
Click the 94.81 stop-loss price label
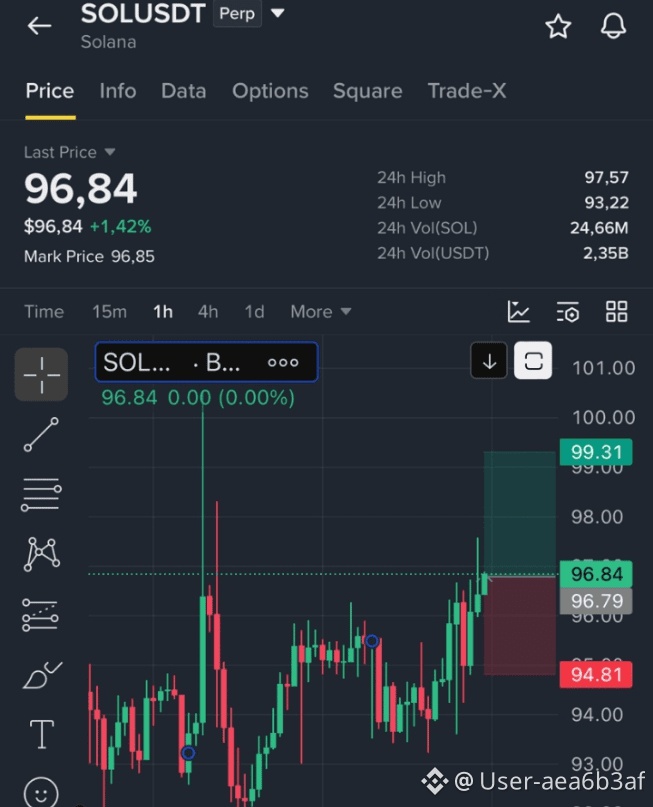[x=596, y=674]
